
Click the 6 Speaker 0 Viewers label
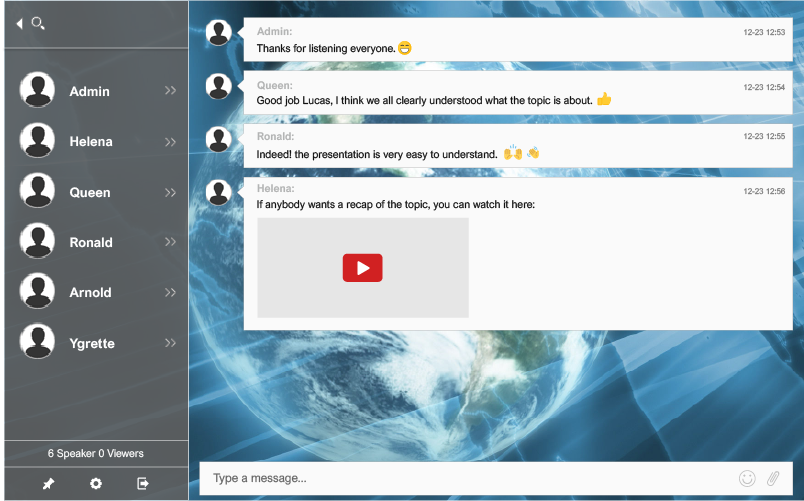pyautogui.click(x=96, y=453)
